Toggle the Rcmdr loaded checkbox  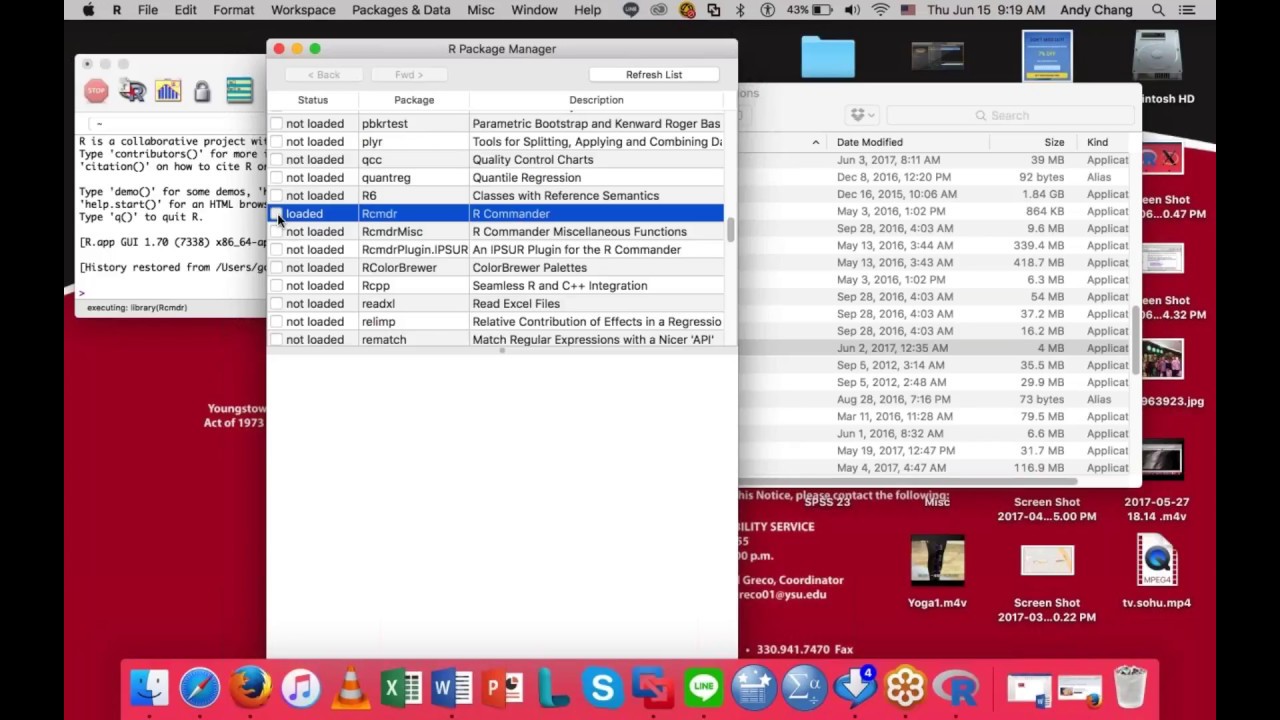276,214
